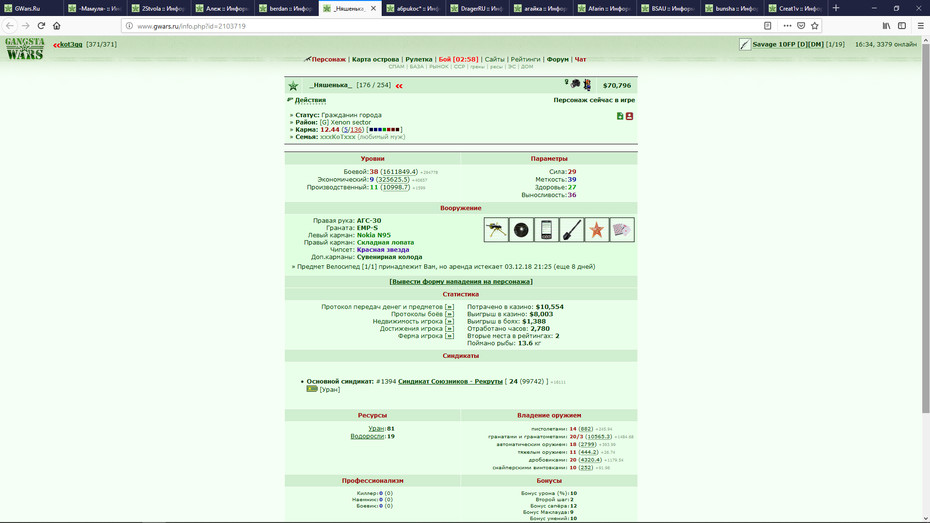Open Протоколы боёв arrow button
The height and width of the screenshot is (523, 930).
coord(449,314)
